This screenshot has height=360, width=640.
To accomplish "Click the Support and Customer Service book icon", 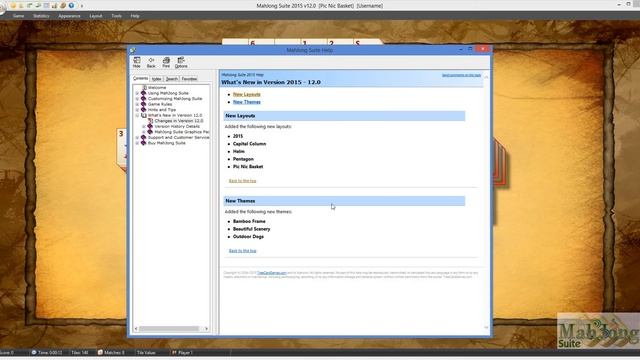I will click(x=144, y=138).
